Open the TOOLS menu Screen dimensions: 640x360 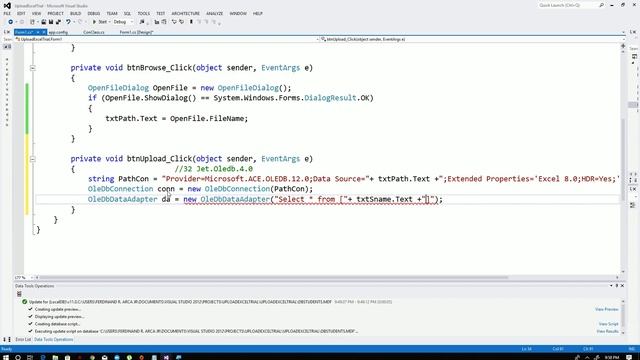pos(144,13)
